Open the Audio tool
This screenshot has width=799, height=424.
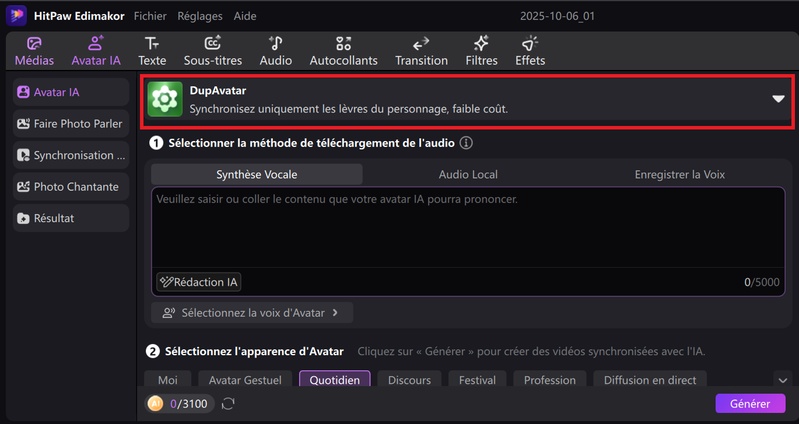pos(275,51)
